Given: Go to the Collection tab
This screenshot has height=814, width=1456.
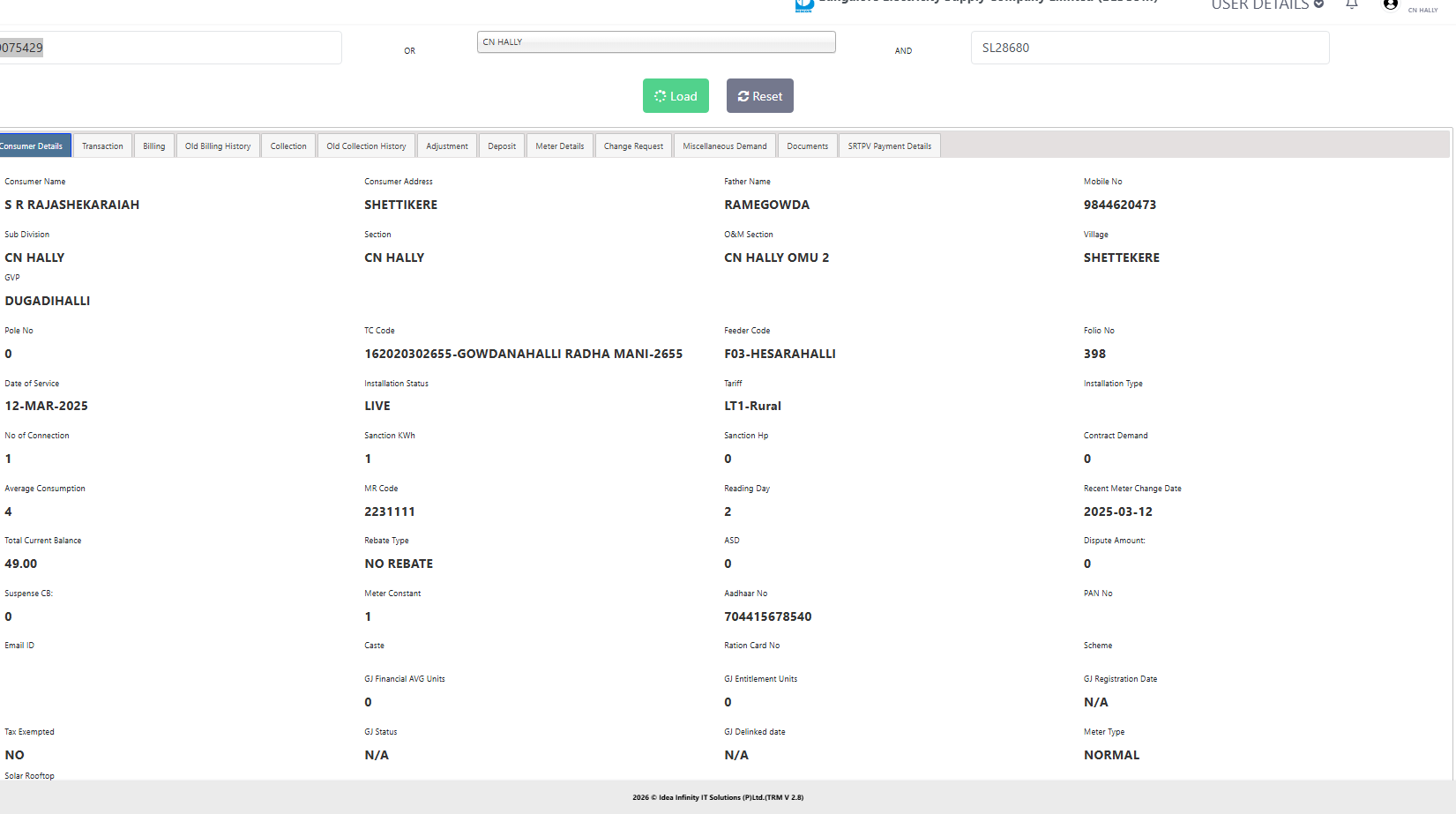Looking at the screenshot, I should [288, 146].
